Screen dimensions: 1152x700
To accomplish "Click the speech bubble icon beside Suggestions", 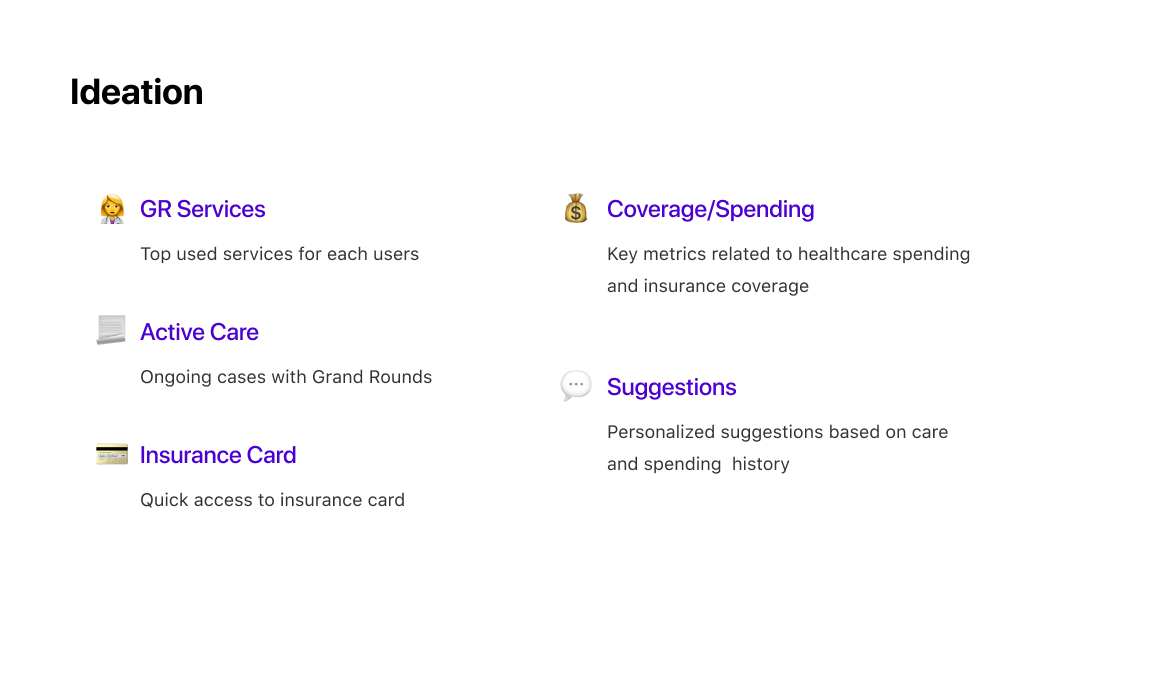I will 576,386.
